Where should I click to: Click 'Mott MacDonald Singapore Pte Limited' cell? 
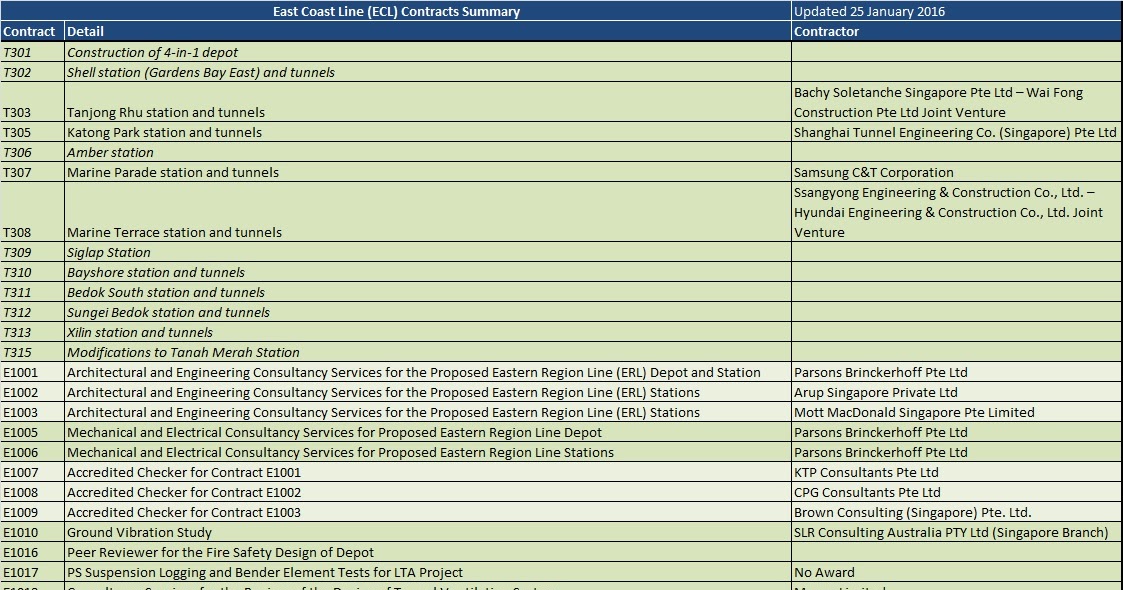click(x=957, y=412)
